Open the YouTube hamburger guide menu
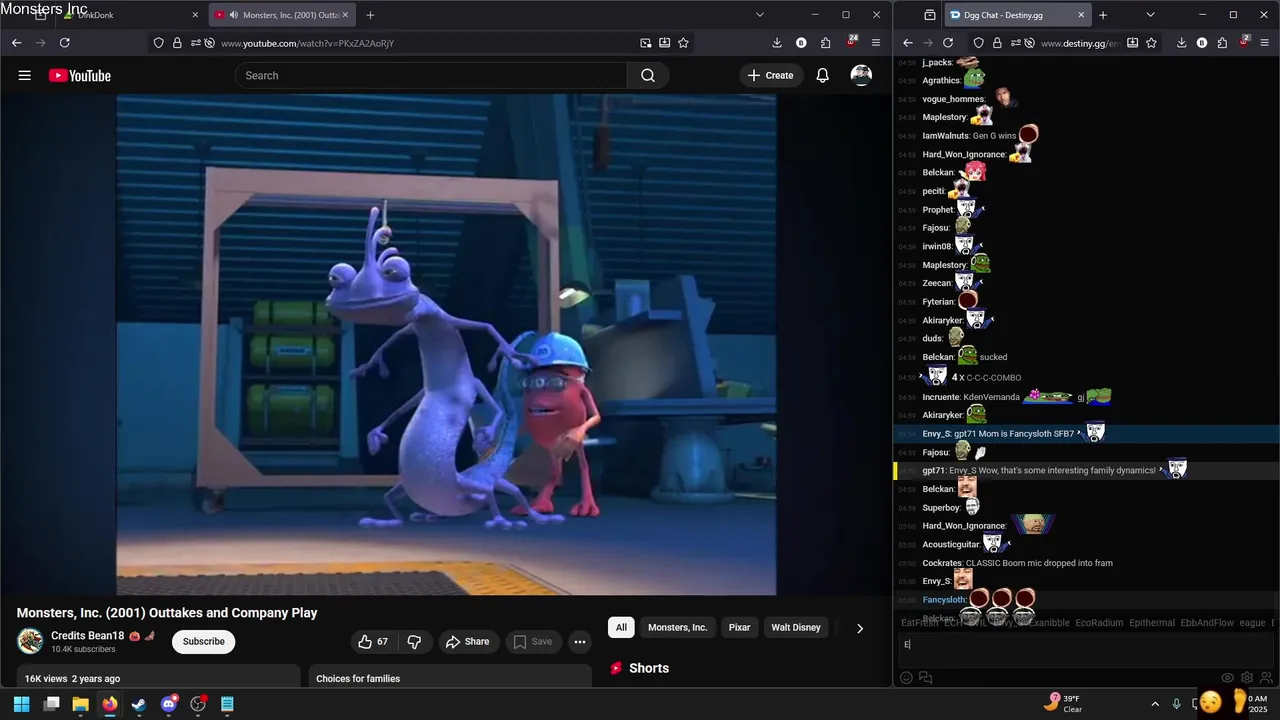Image resolution: width=1280 pixels, height=720 pixels. click(x=25, y=75)
